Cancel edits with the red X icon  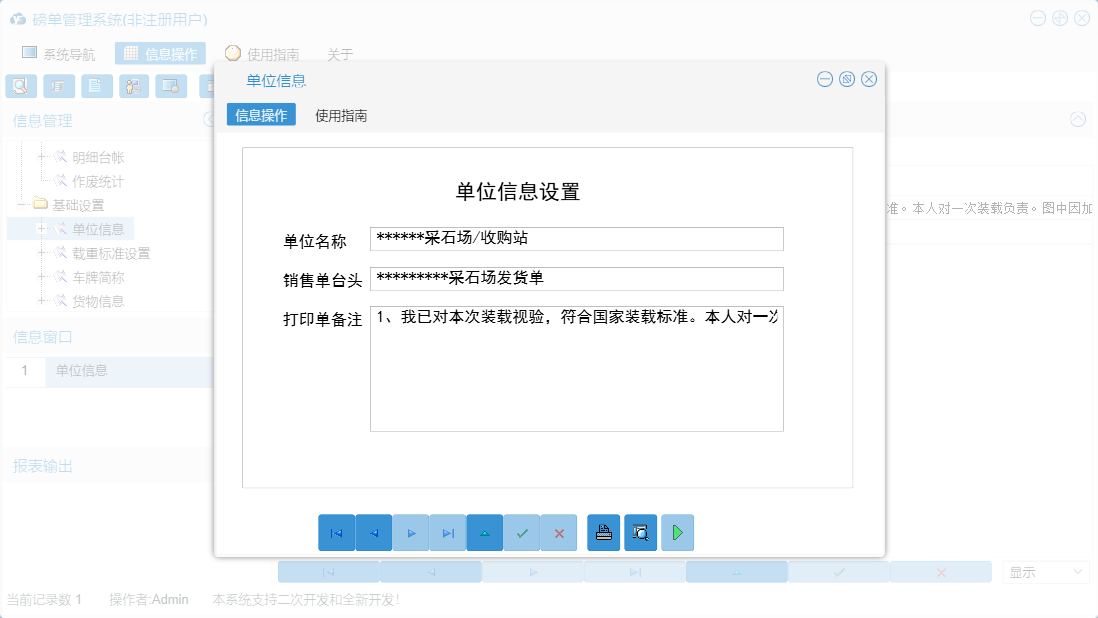(559, 532)
